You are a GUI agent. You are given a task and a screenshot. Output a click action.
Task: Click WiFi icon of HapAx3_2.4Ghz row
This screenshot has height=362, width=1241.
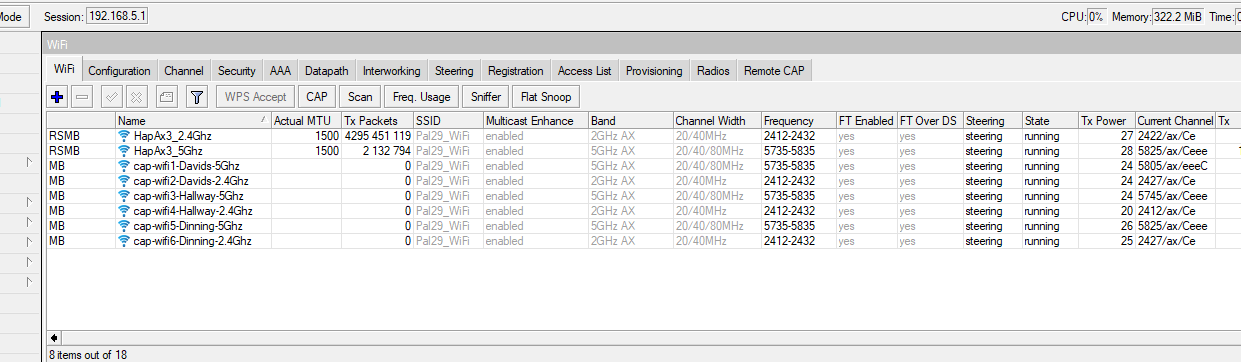tap(124, 135)
